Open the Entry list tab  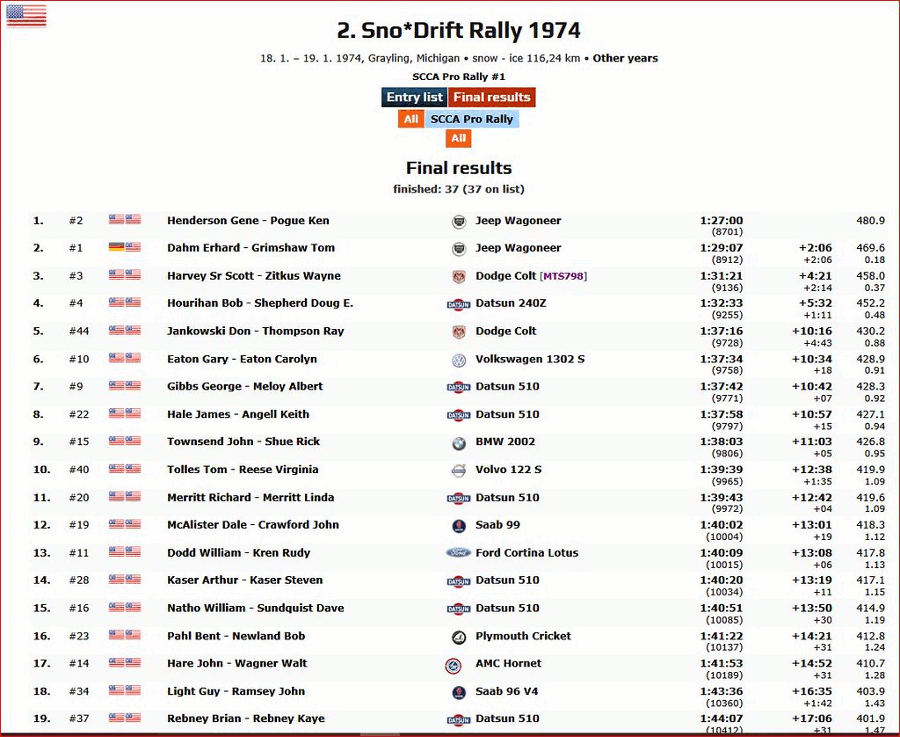(x=414, y=97)
